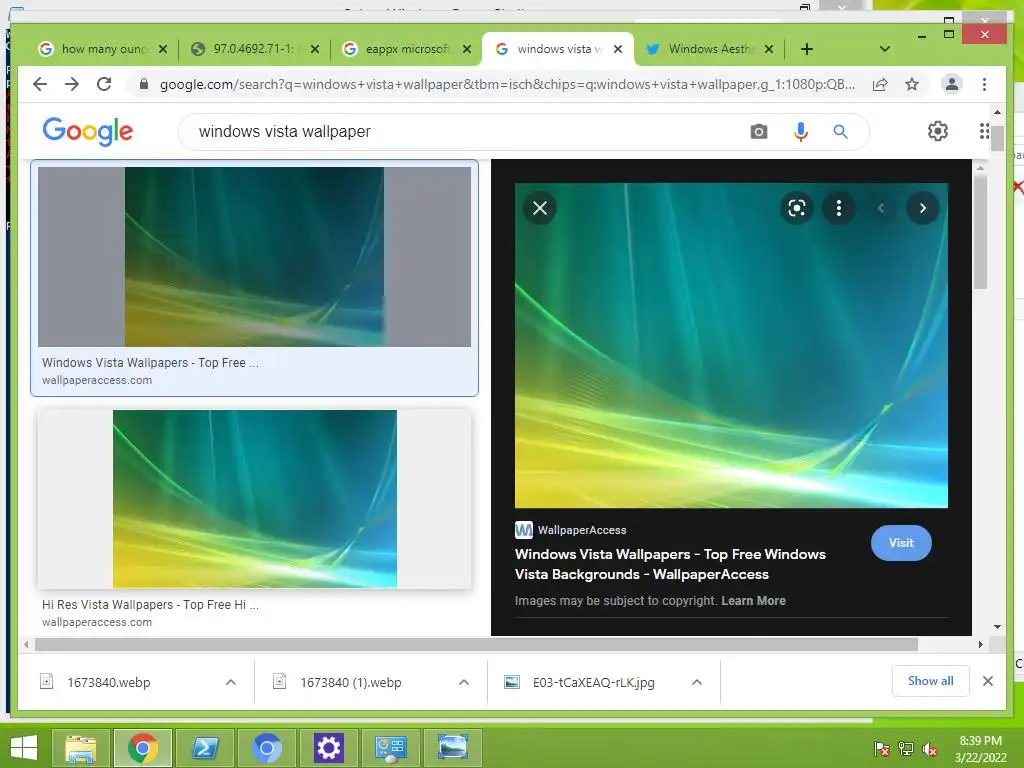Select the 'Hi Res Vista Wallpapers' thumbnail
1024x768 pixels.
(254, 499)
